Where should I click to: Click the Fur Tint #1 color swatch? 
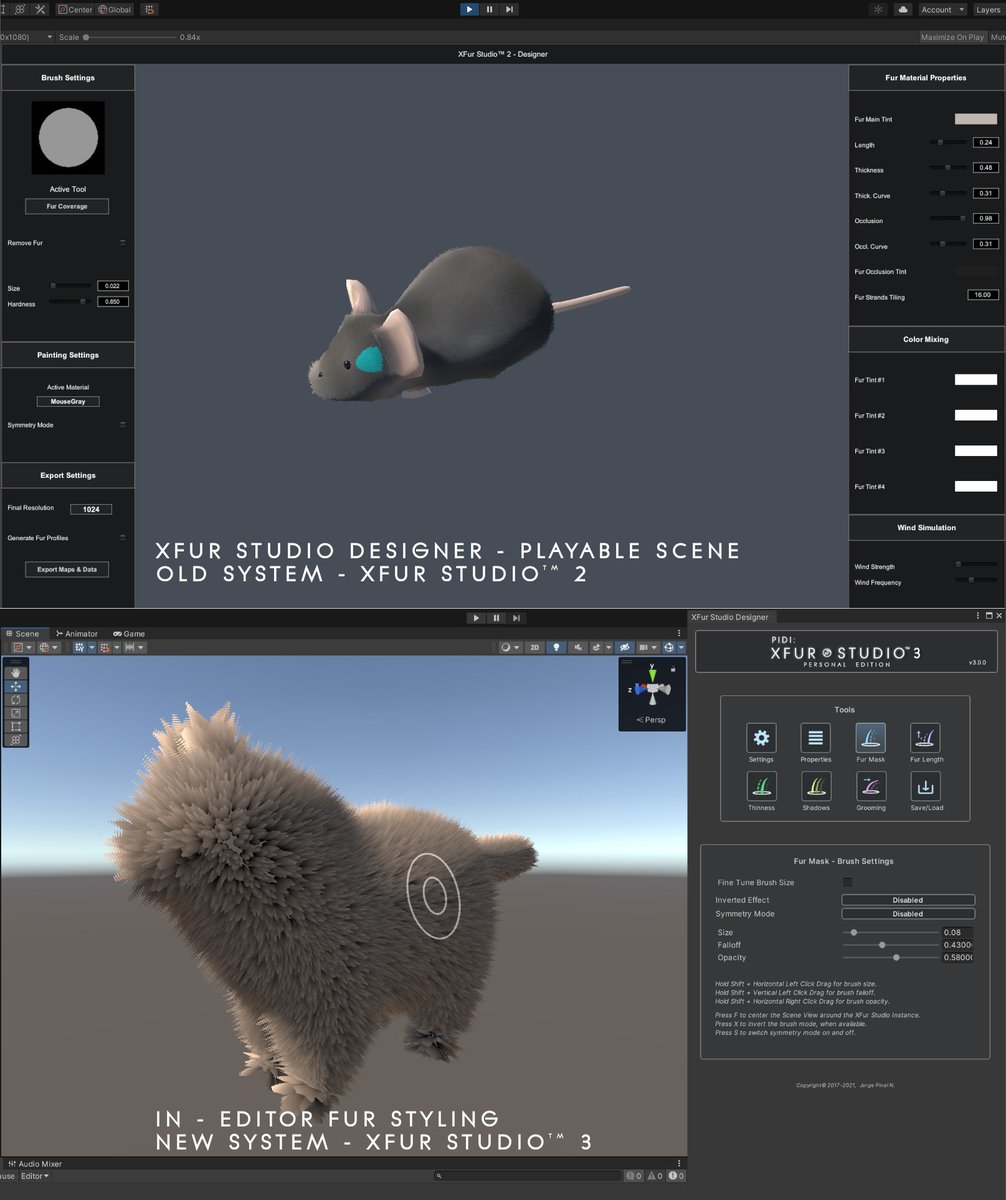976,380
